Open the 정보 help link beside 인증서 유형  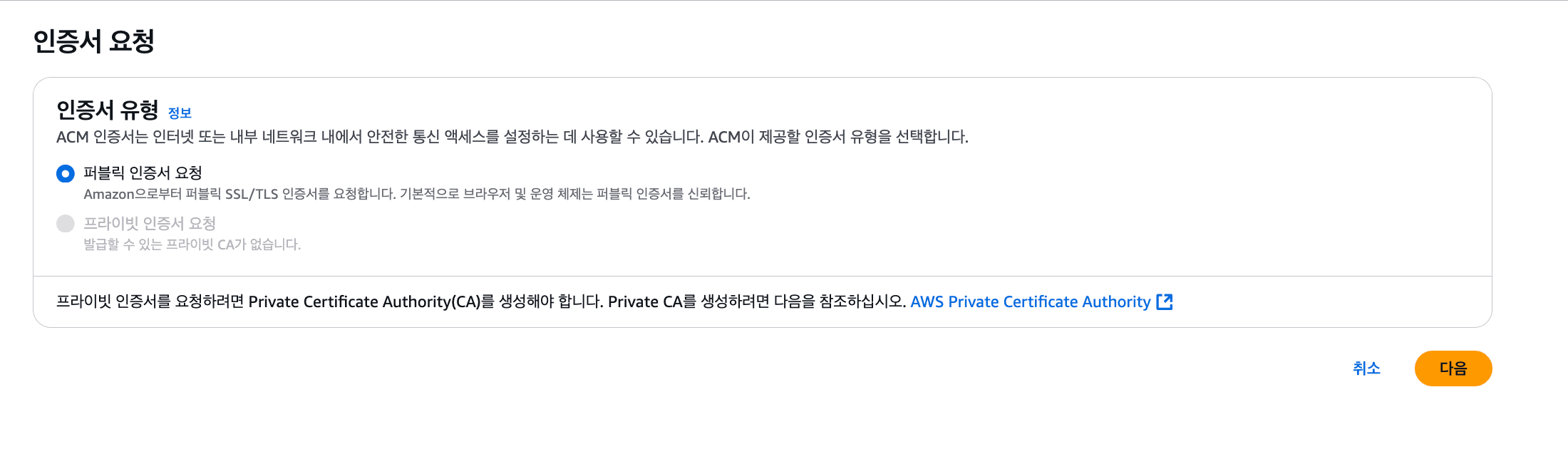click(180, 112)
